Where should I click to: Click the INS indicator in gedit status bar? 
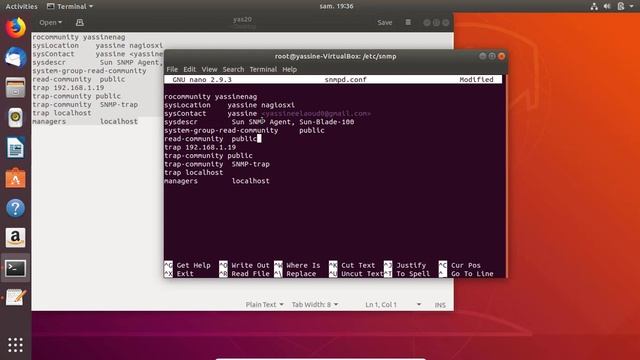(x=440, y=305)
